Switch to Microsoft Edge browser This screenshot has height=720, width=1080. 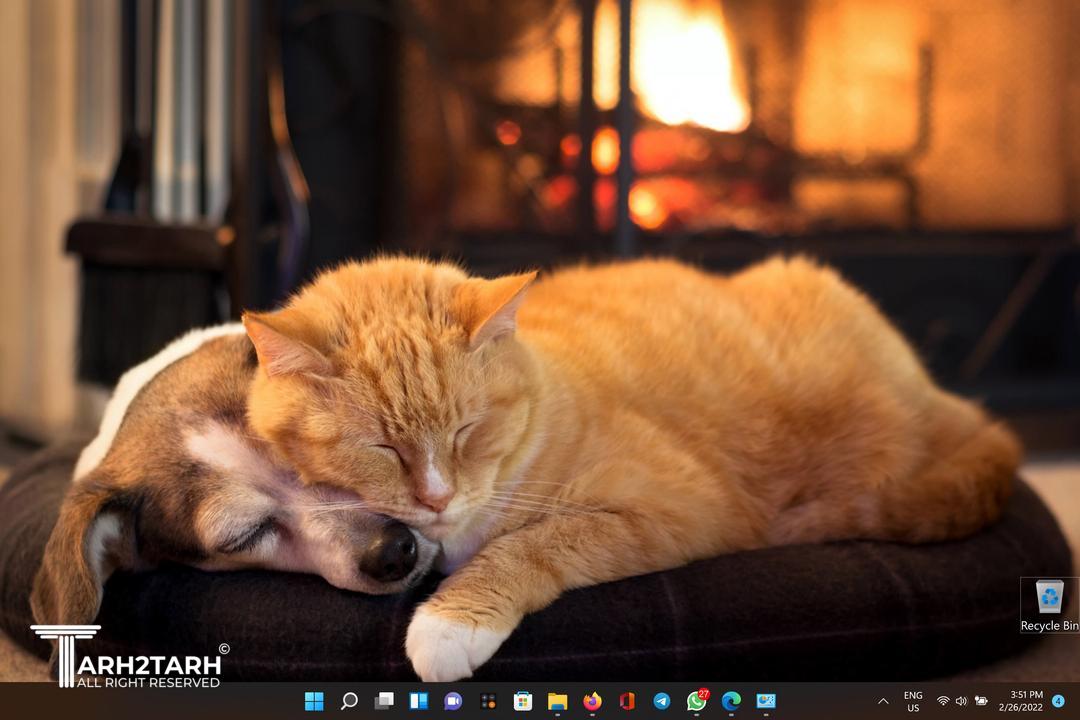point(731,701)
